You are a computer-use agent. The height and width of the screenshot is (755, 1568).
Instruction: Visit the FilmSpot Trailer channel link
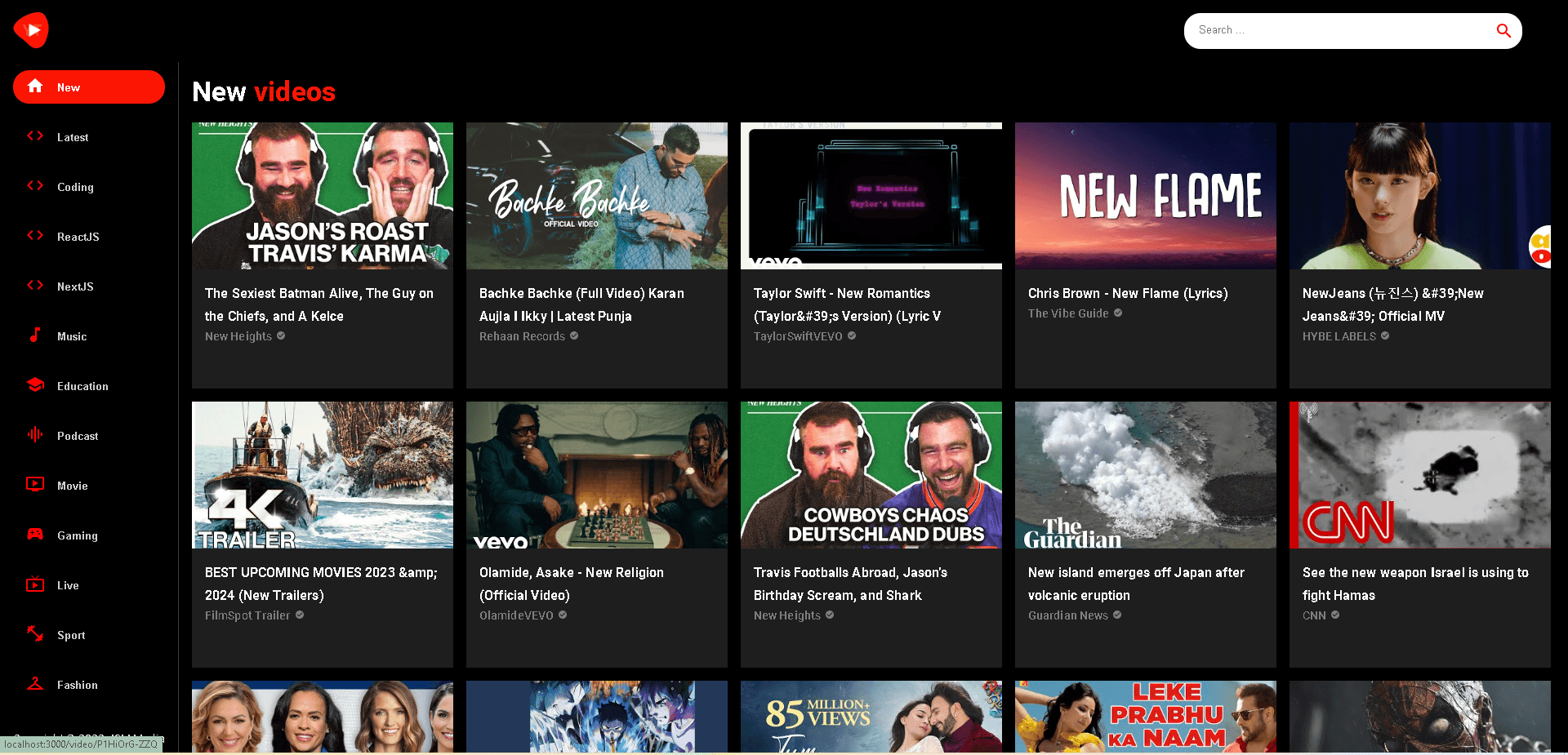coord(247,615)
